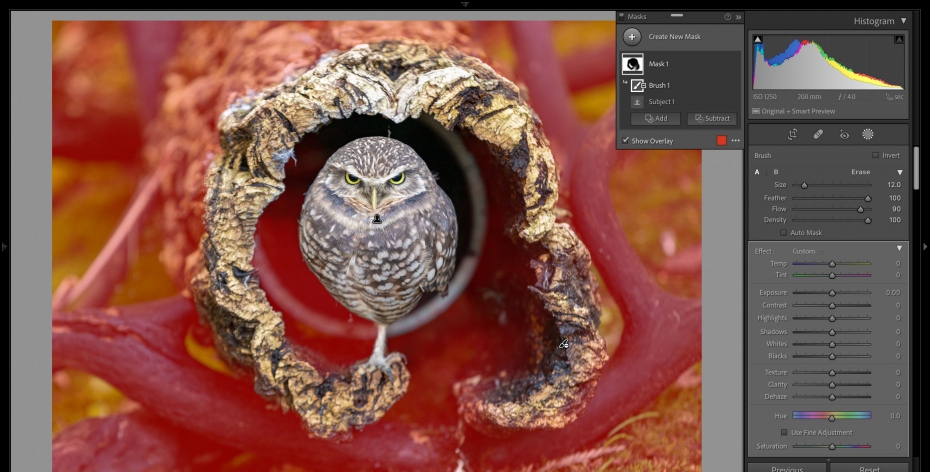Adjust the Temp slider
The height and width of the screenshot is (472, 930).
pyautogui.click(x=832, y=263)
